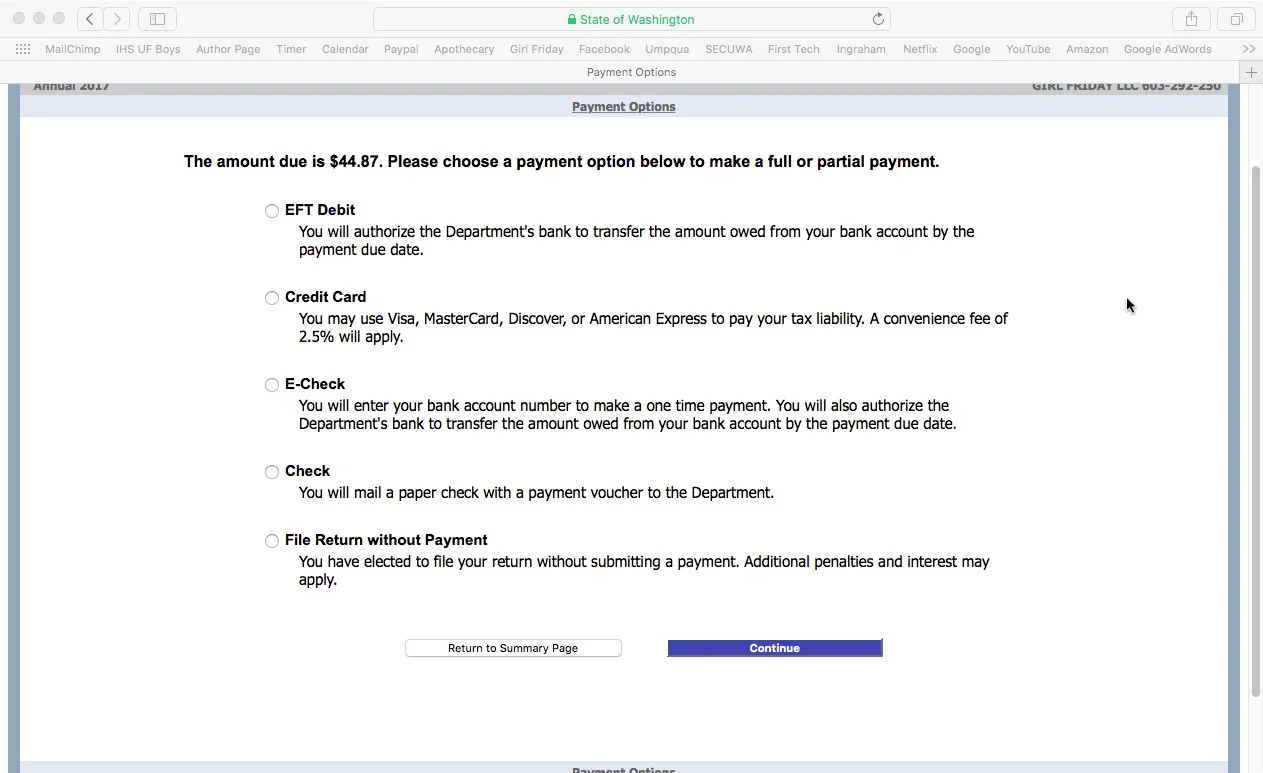Screen dimensions: 1263x773
Task: Open the Author Page bookmark
Action: [228, 49]
